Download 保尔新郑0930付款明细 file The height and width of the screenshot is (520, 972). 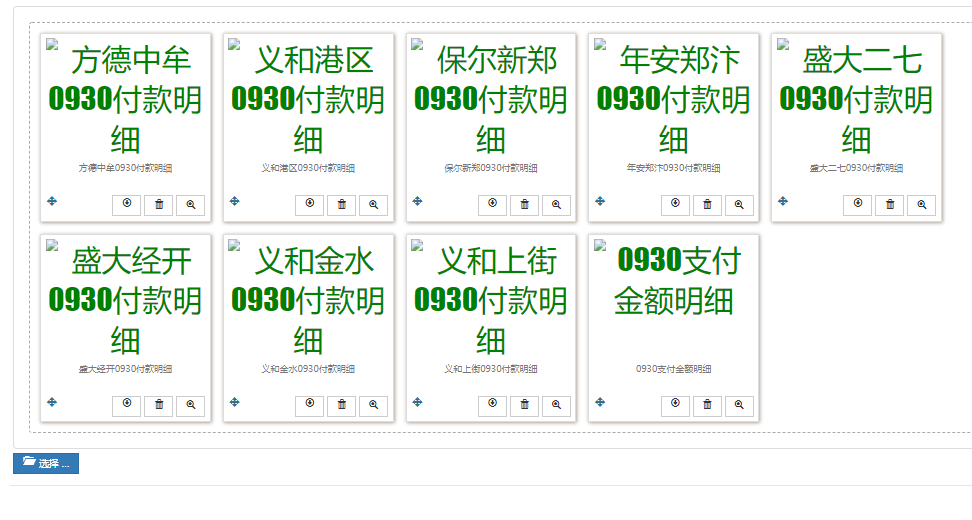(492, 205)
